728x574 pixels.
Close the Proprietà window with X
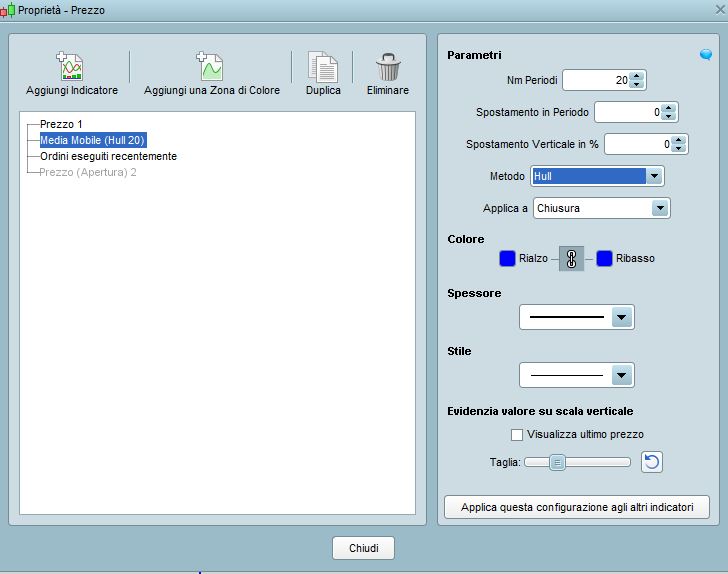pyautogui.click(x=720, y=9)
